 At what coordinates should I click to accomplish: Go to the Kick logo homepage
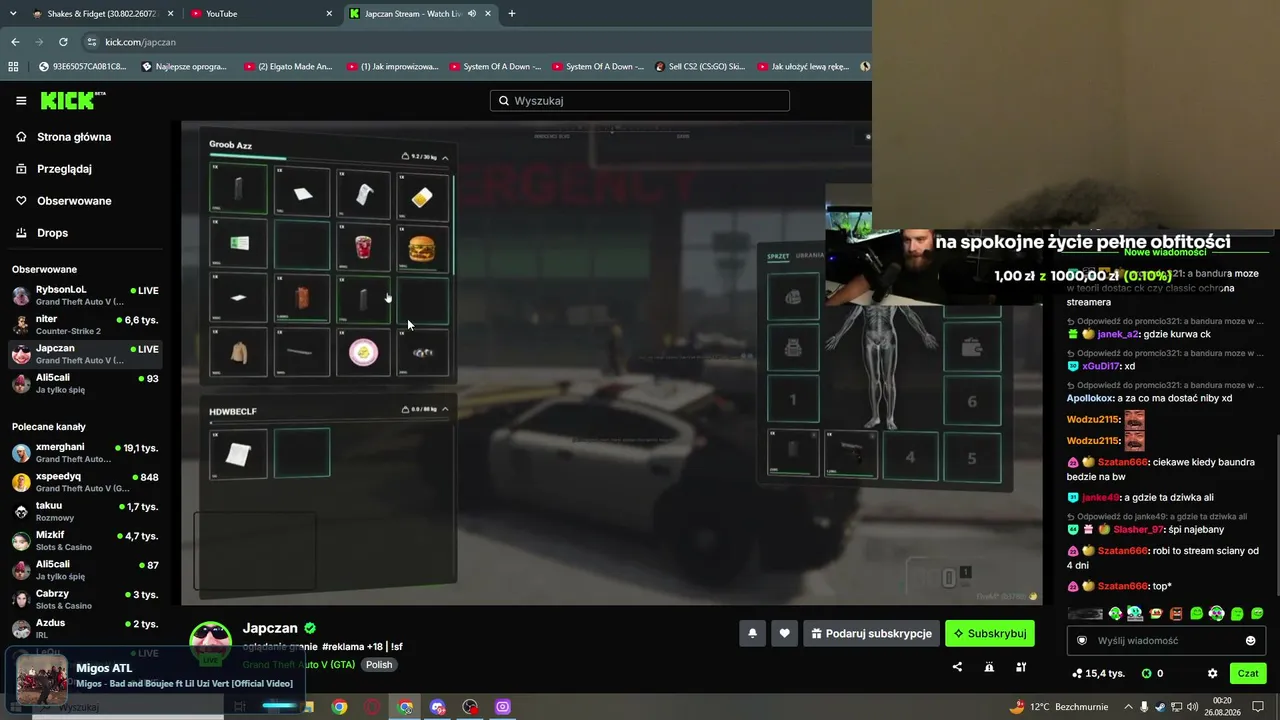tap(72, 101)
